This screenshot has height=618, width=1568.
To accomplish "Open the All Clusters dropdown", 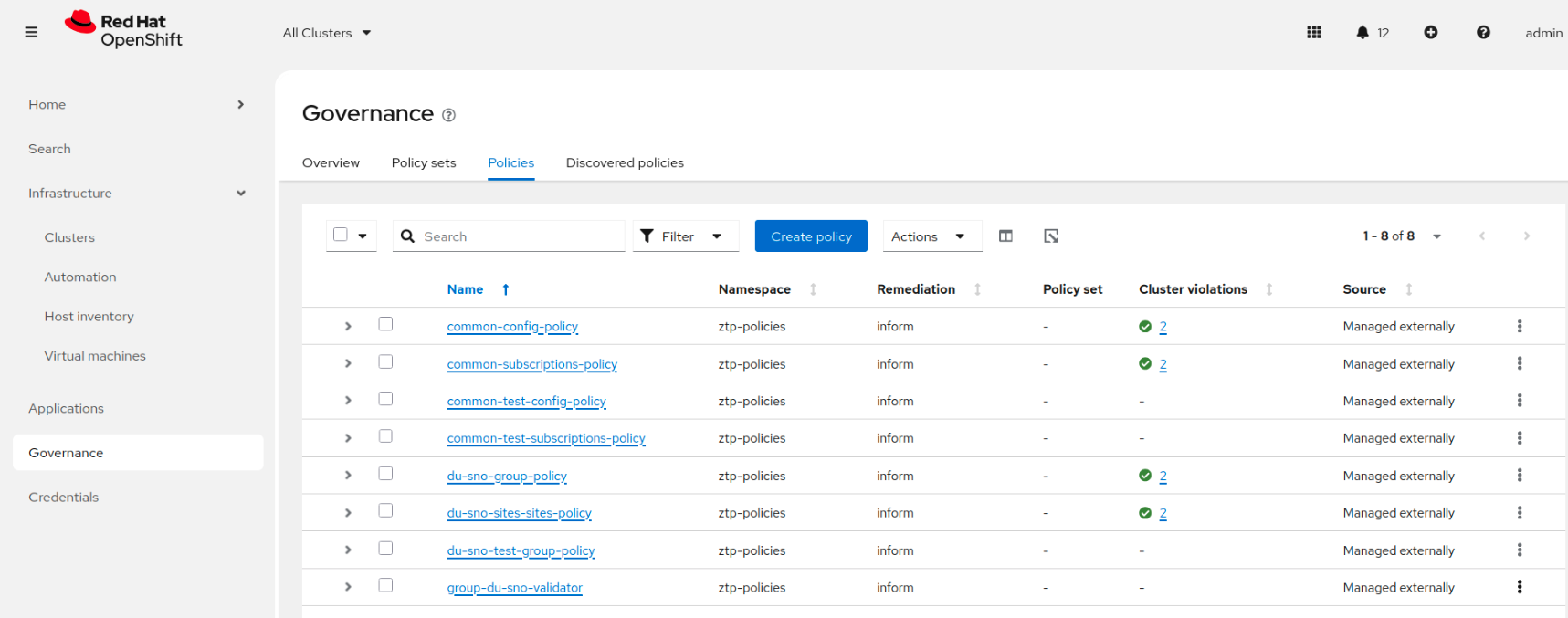I will (x=327, y=33).
